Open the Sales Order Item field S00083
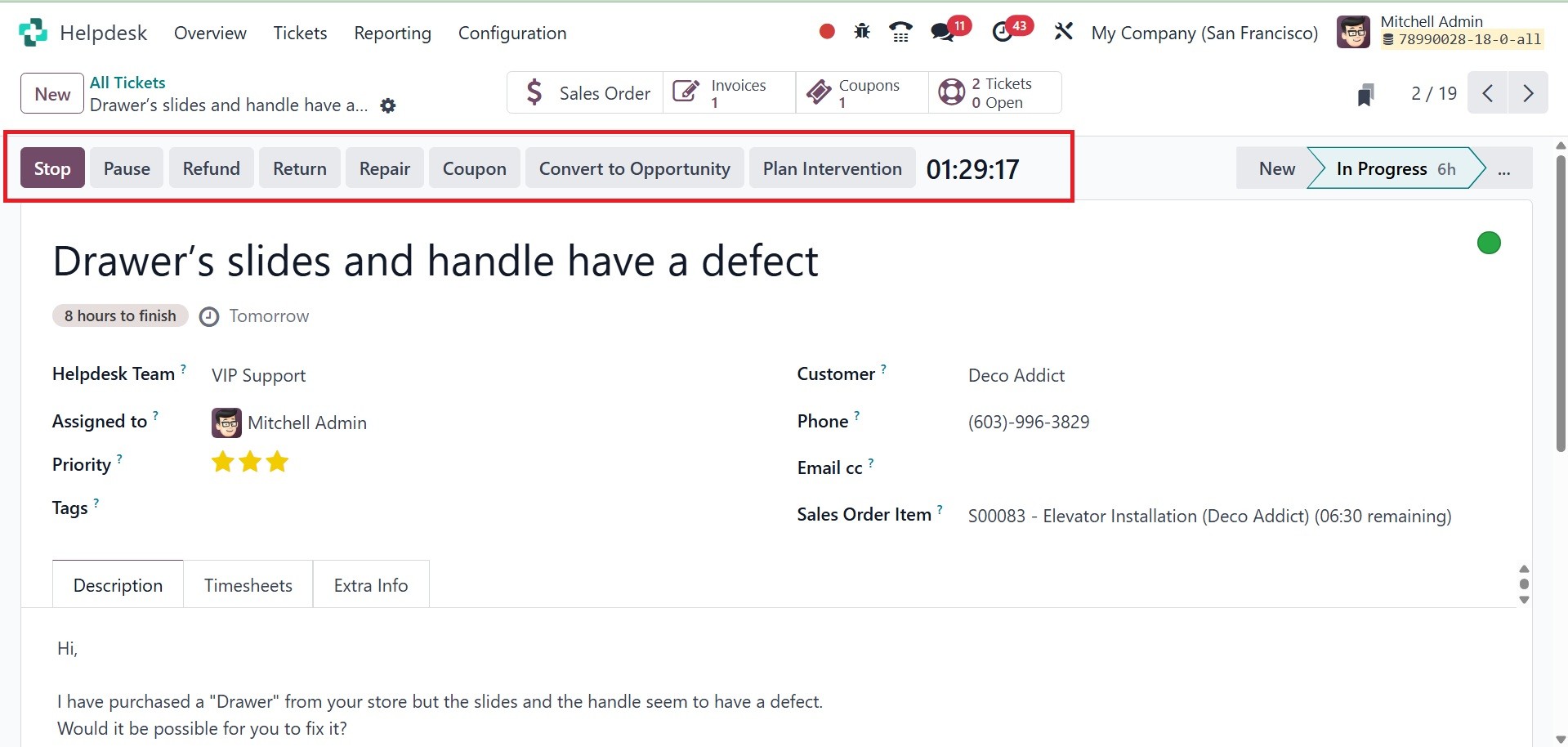This screenshot has width=1568, height=747. click(1209, 516)
